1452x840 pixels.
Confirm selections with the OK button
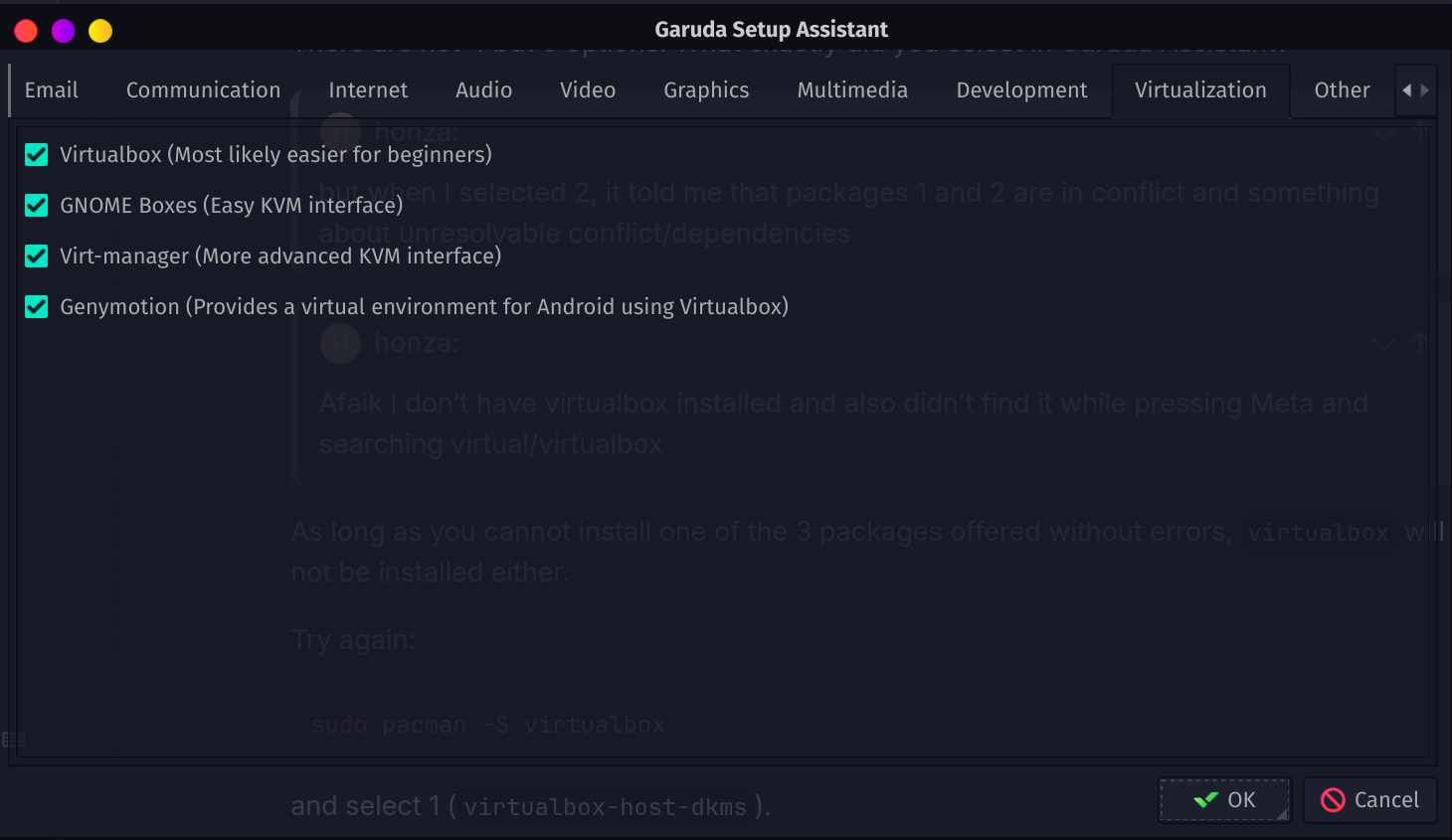pyautogui.click(x=1225, y=800)
